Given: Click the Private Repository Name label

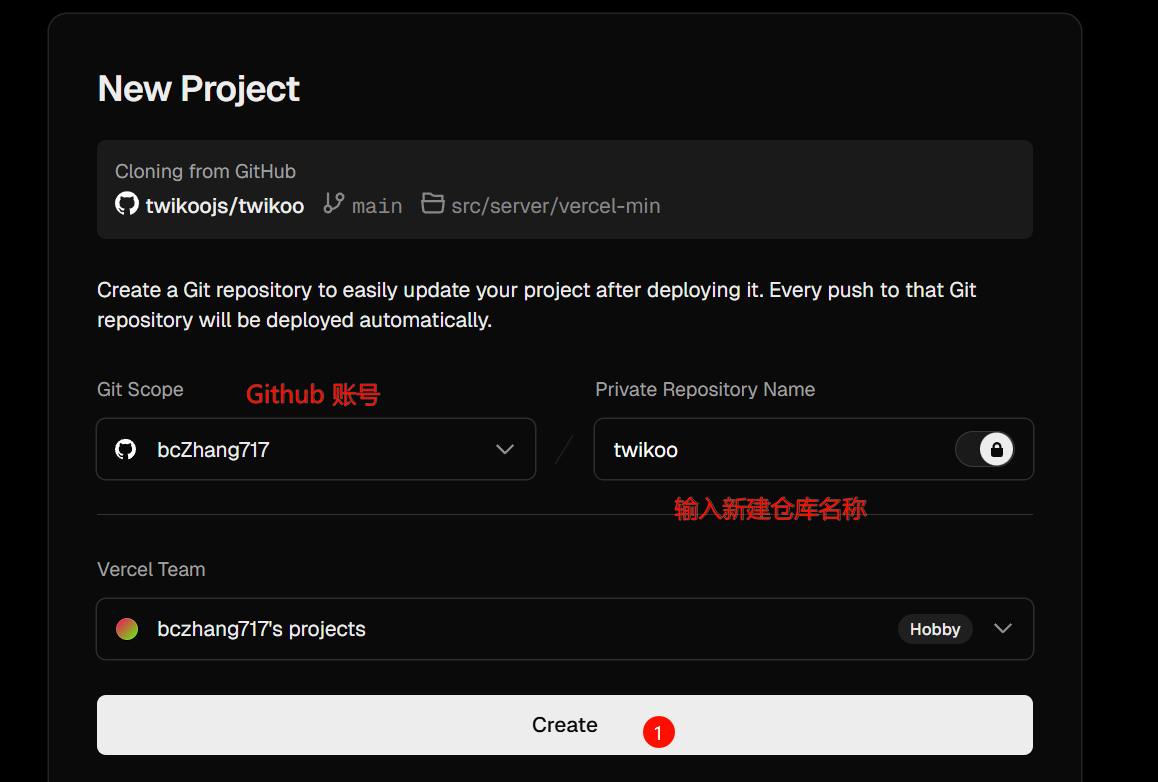Looking at the screenshot, I should click(x=705, y=389).
